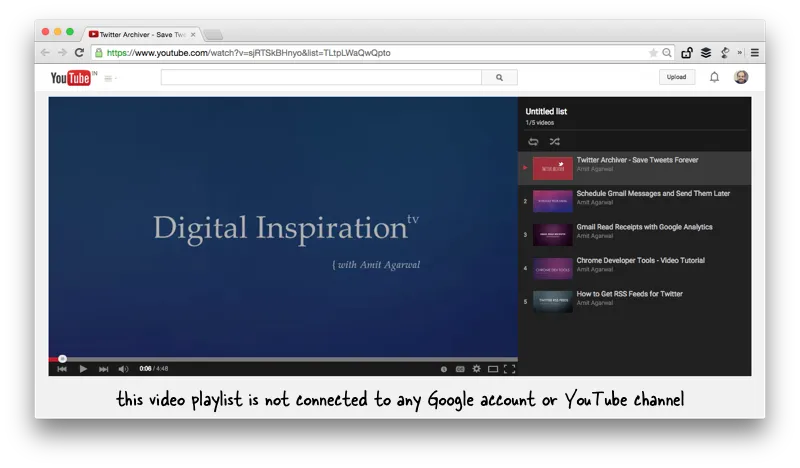Toggle playlist repeat loop

tap(533, 141)
